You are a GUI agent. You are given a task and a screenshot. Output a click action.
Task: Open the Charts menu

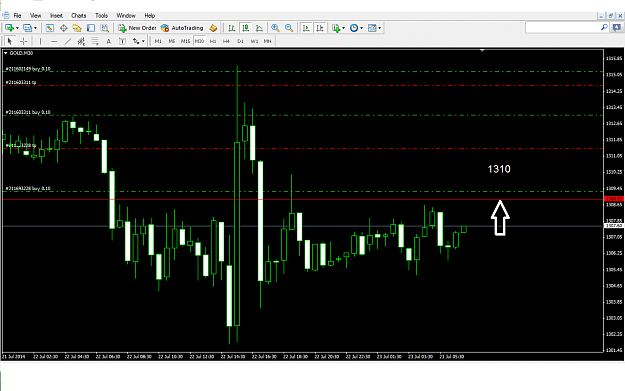pos(79,16)
